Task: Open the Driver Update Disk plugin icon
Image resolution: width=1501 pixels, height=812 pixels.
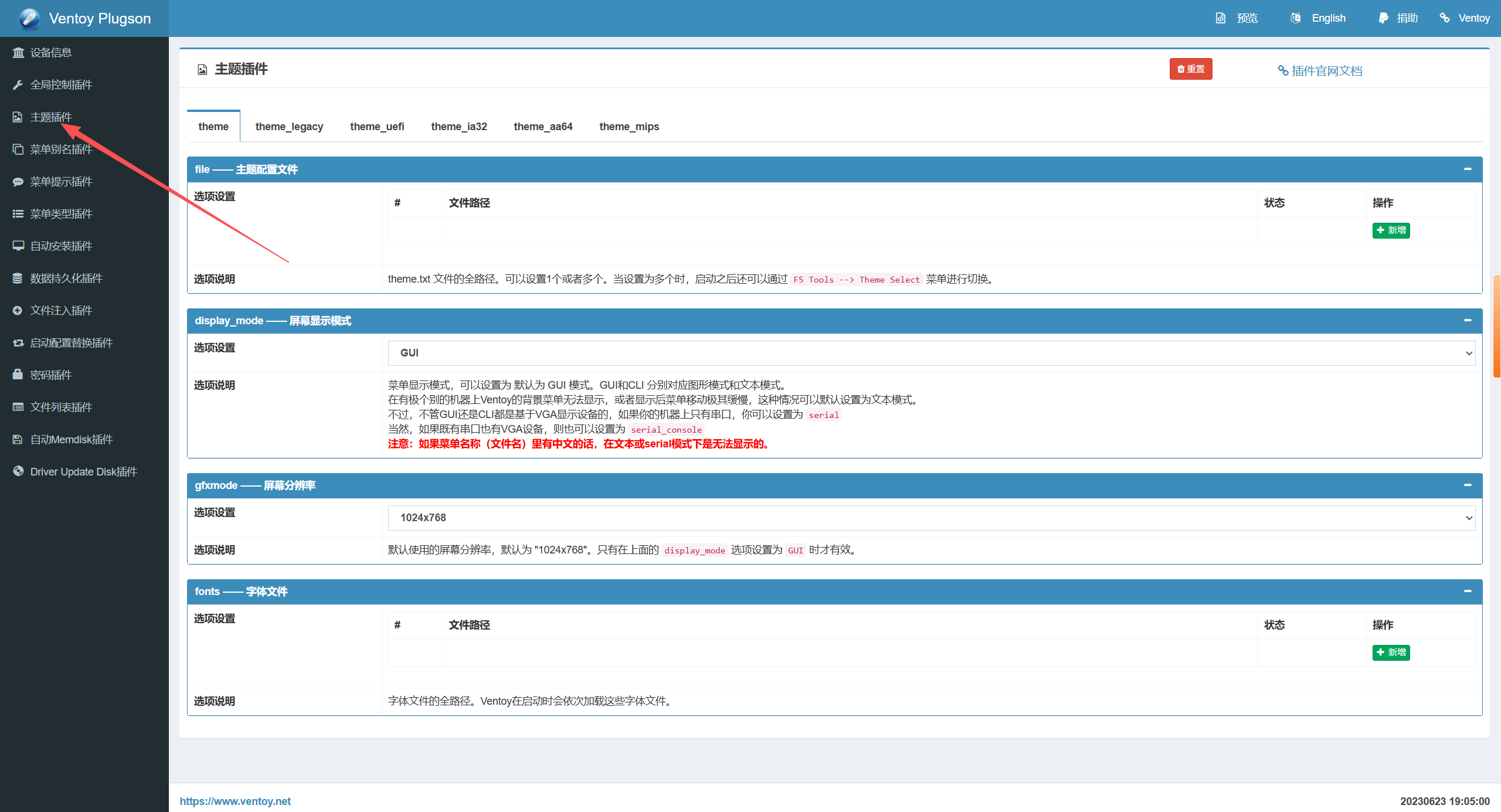Action: point(18,471)
